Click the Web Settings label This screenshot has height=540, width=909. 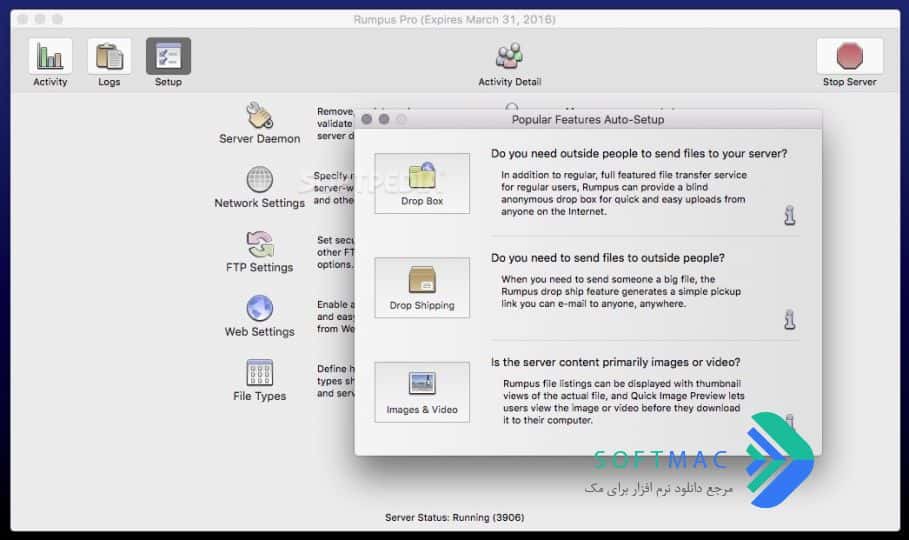click(260, 332)
